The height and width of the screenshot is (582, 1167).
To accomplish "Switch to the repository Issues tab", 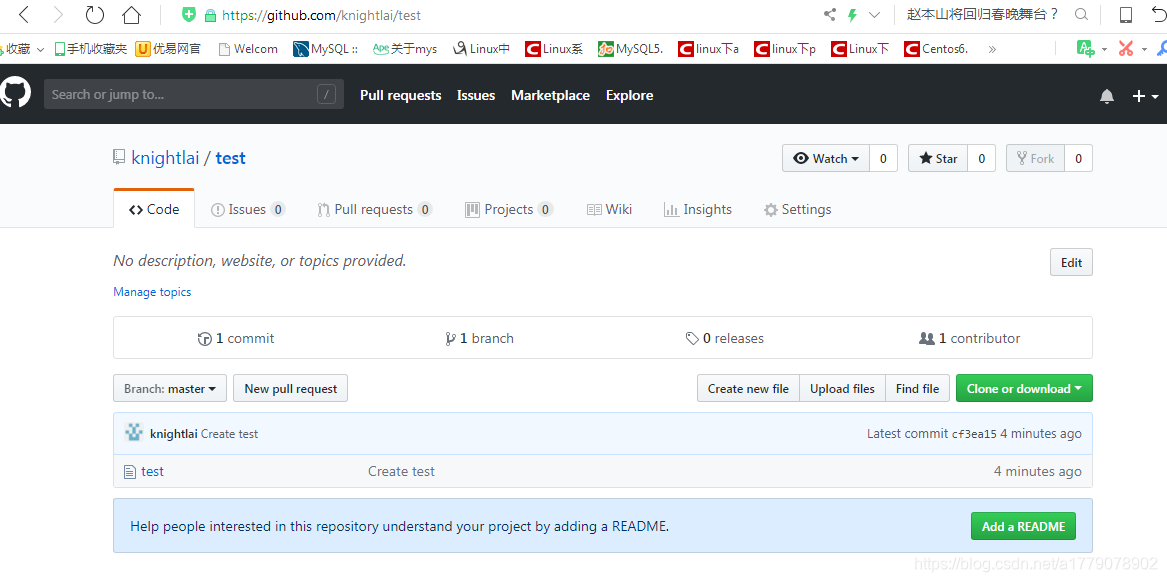I will (x=248, y=209).
